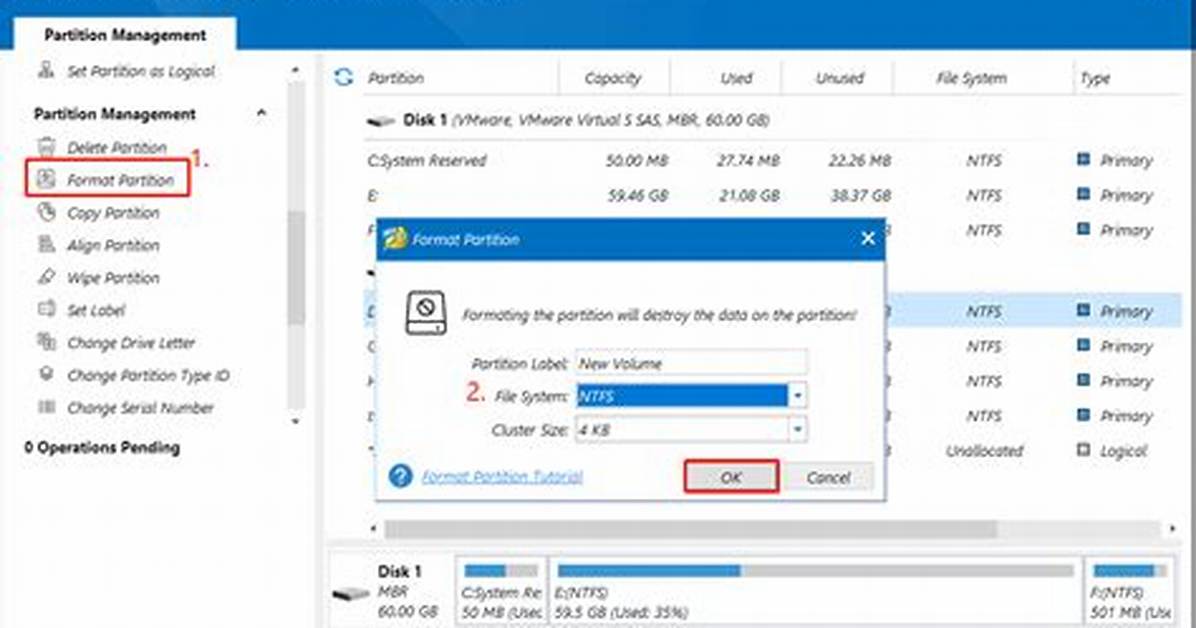The width and height of the screenshot is (1196, 628).
Task: Click the Wipe Partition eraser icon
Action: 47,277
